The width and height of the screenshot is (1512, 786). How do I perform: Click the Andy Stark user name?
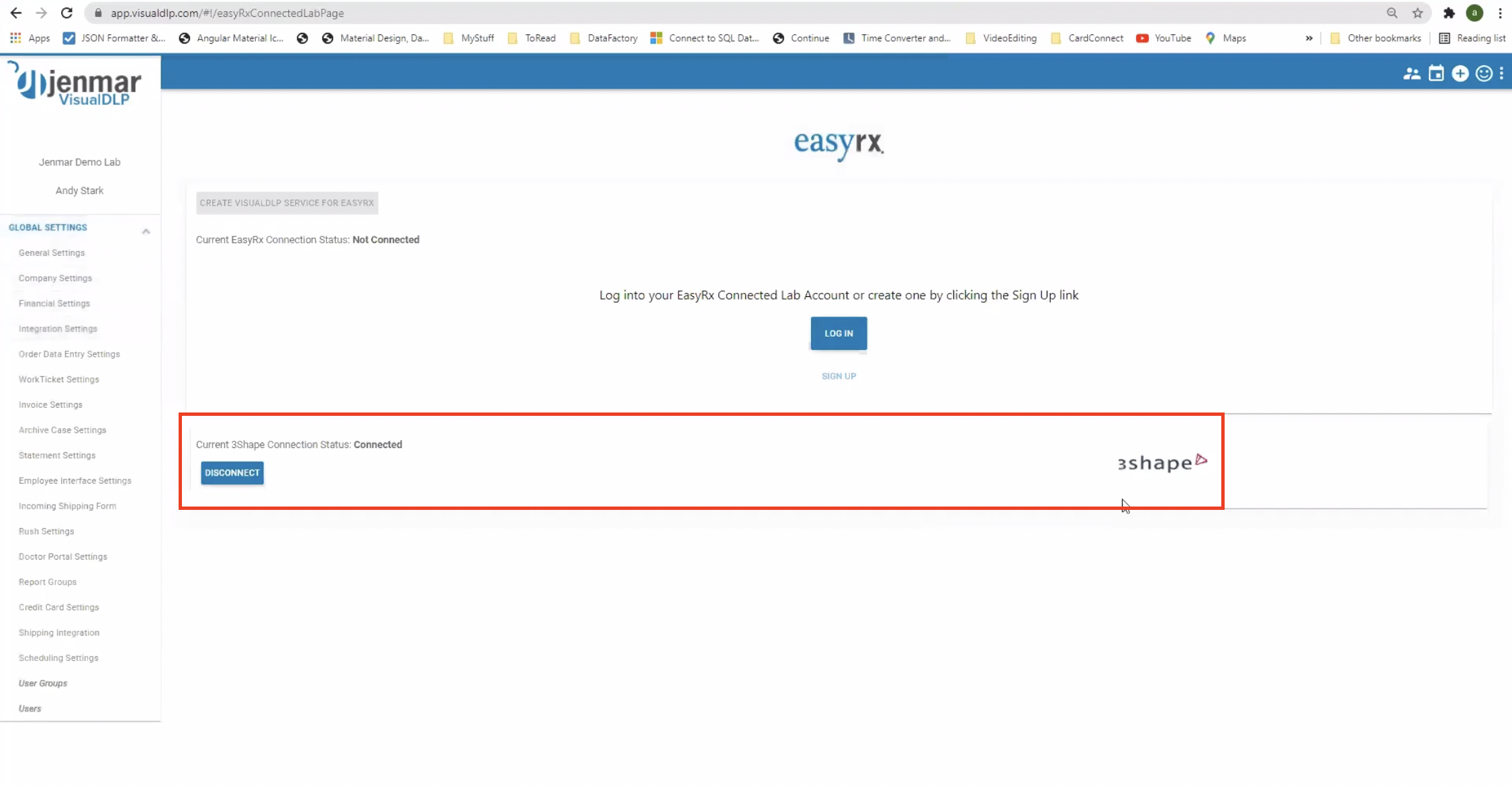click(x=79, y=191)
